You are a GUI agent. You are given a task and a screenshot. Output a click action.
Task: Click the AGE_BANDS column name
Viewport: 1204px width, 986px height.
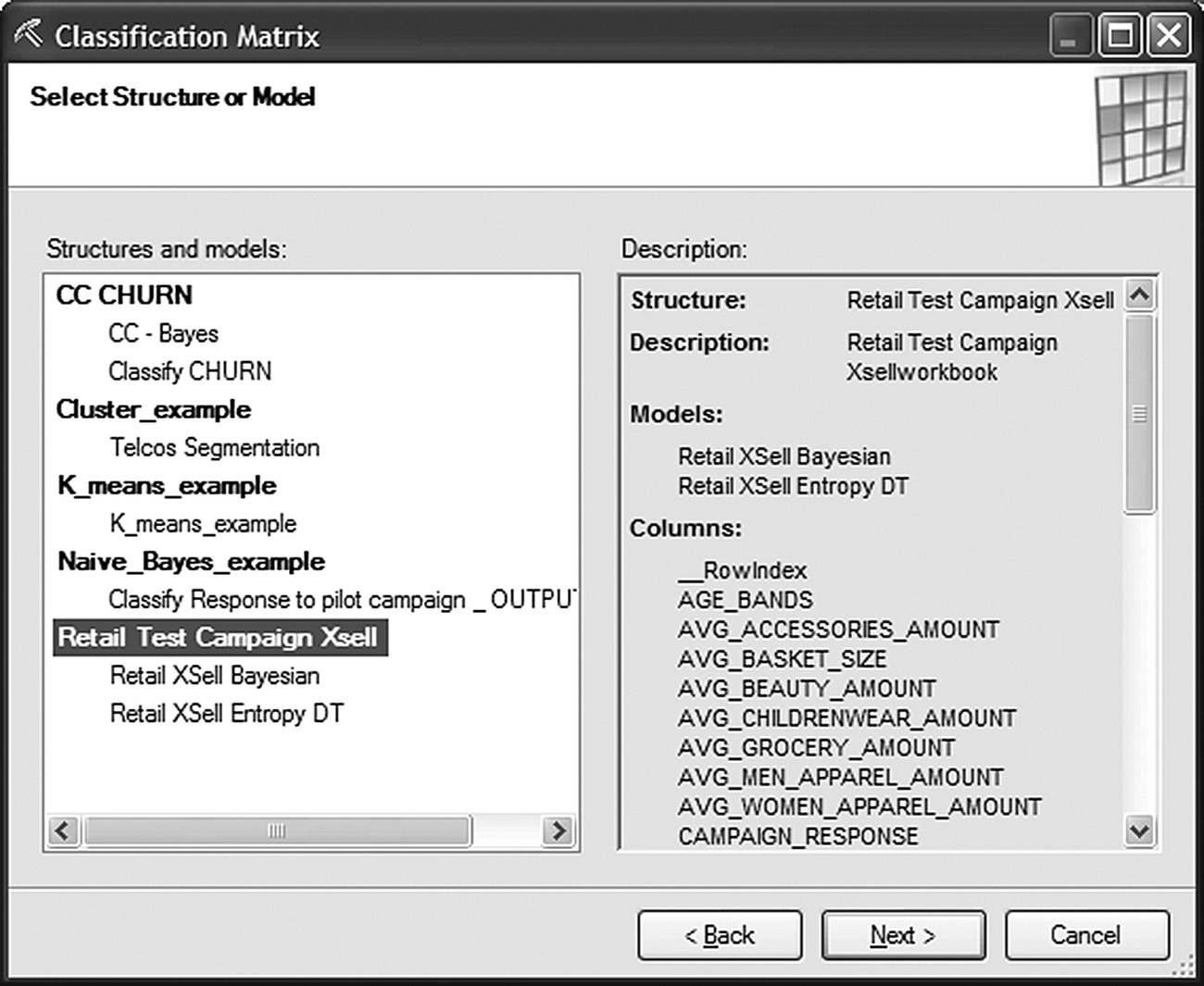[x=746, y=600]
